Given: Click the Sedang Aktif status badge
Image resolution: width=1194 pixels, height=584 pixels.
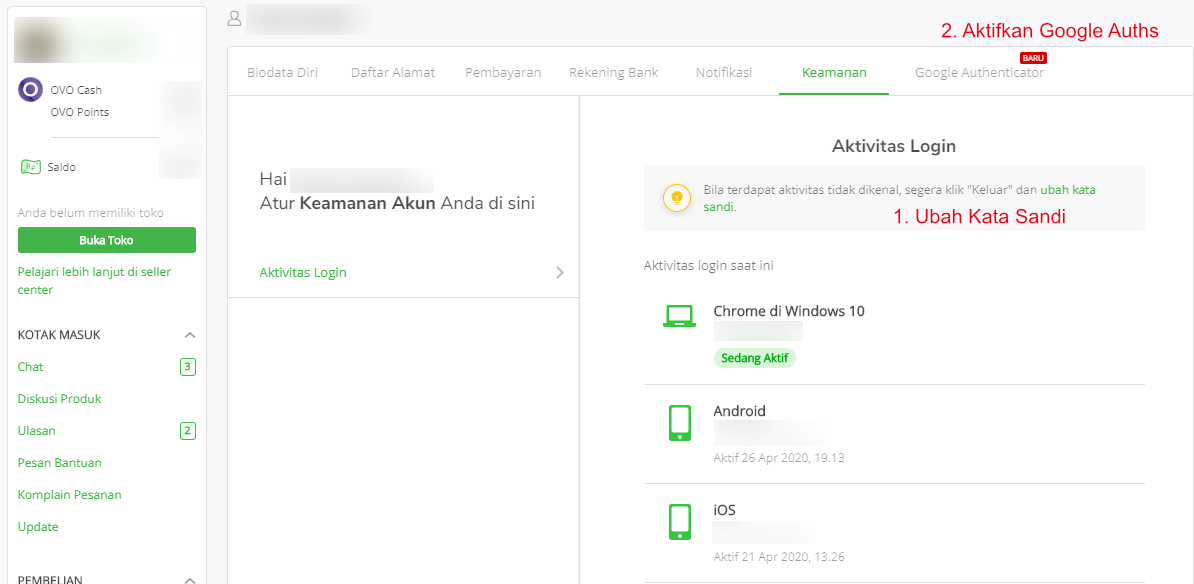Looking at the screenshot, I should click(x=755, y=357).
